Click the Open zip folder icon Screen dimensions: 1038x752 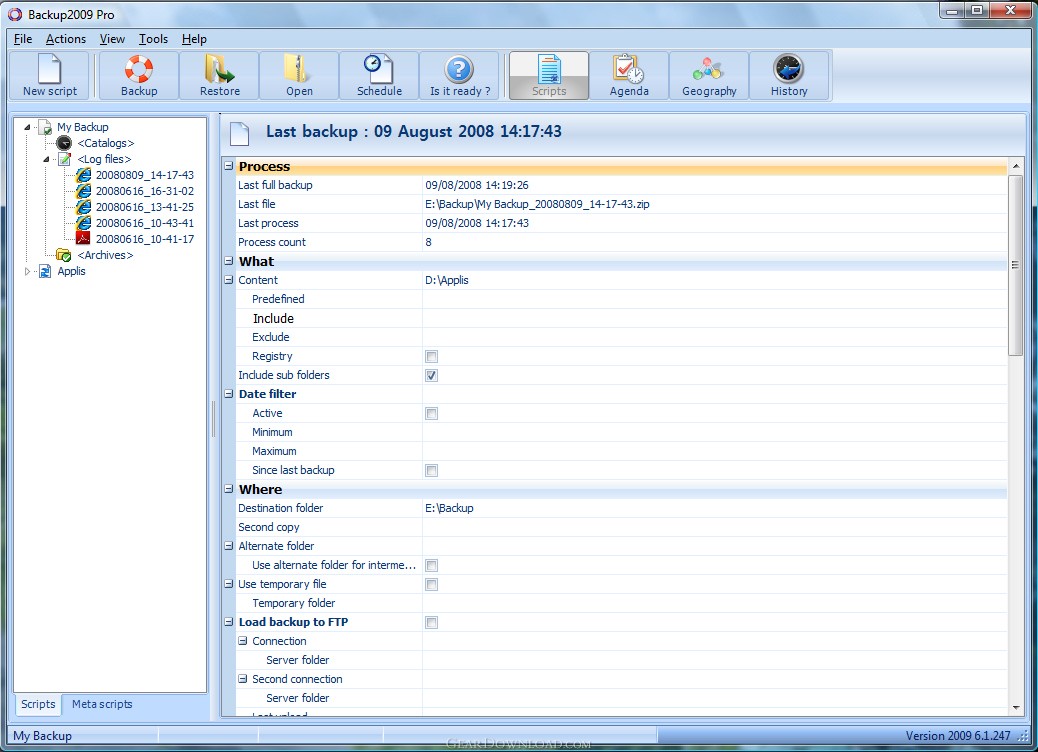299,75
